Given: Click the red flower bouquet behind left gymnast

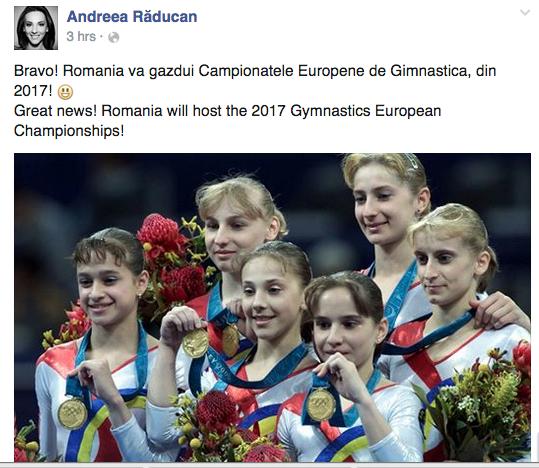Looking at the screenshot, I should [x=172, y=261].
